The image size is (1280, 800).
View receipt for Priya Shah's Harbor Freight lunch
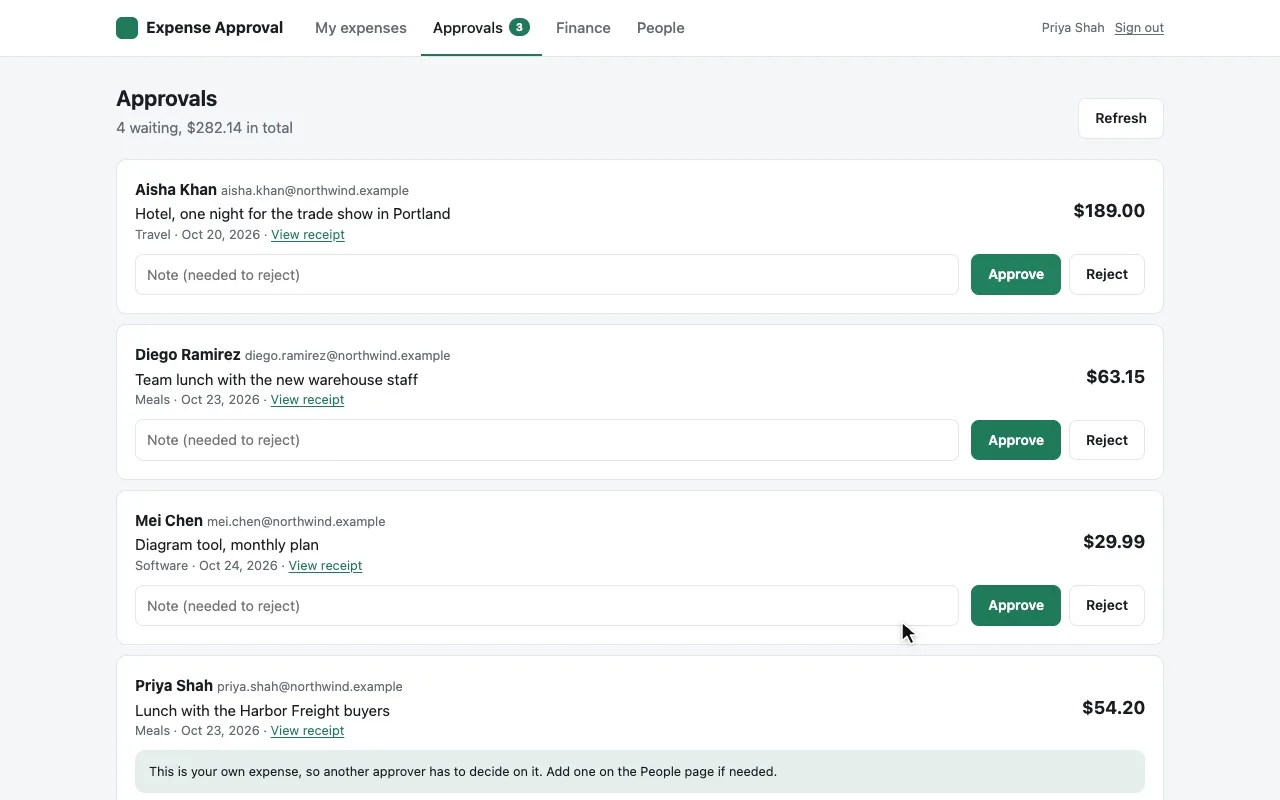click(x=307, y=731)
